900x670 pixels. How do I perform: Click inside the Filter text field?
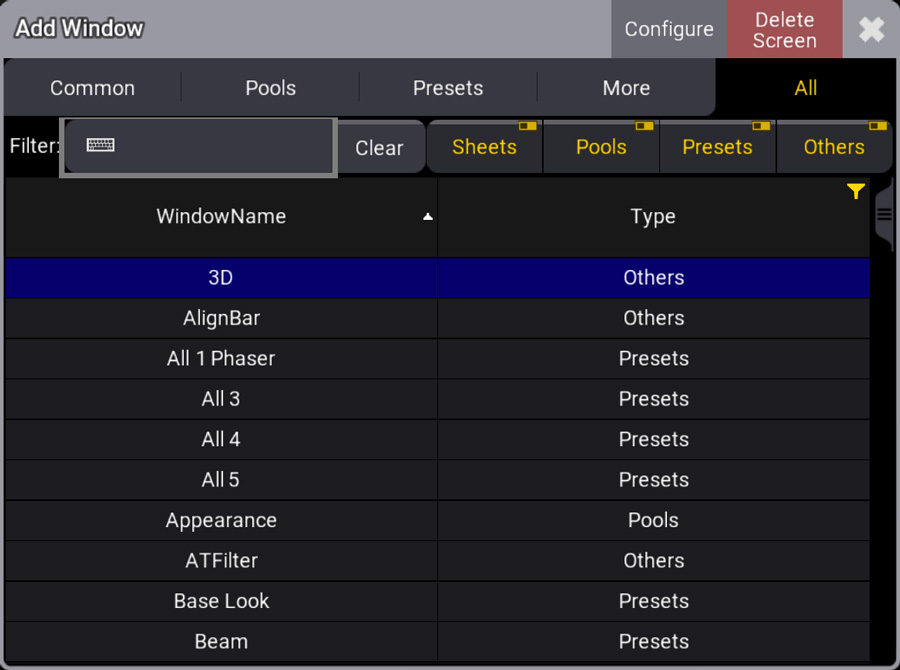(199, 147)
